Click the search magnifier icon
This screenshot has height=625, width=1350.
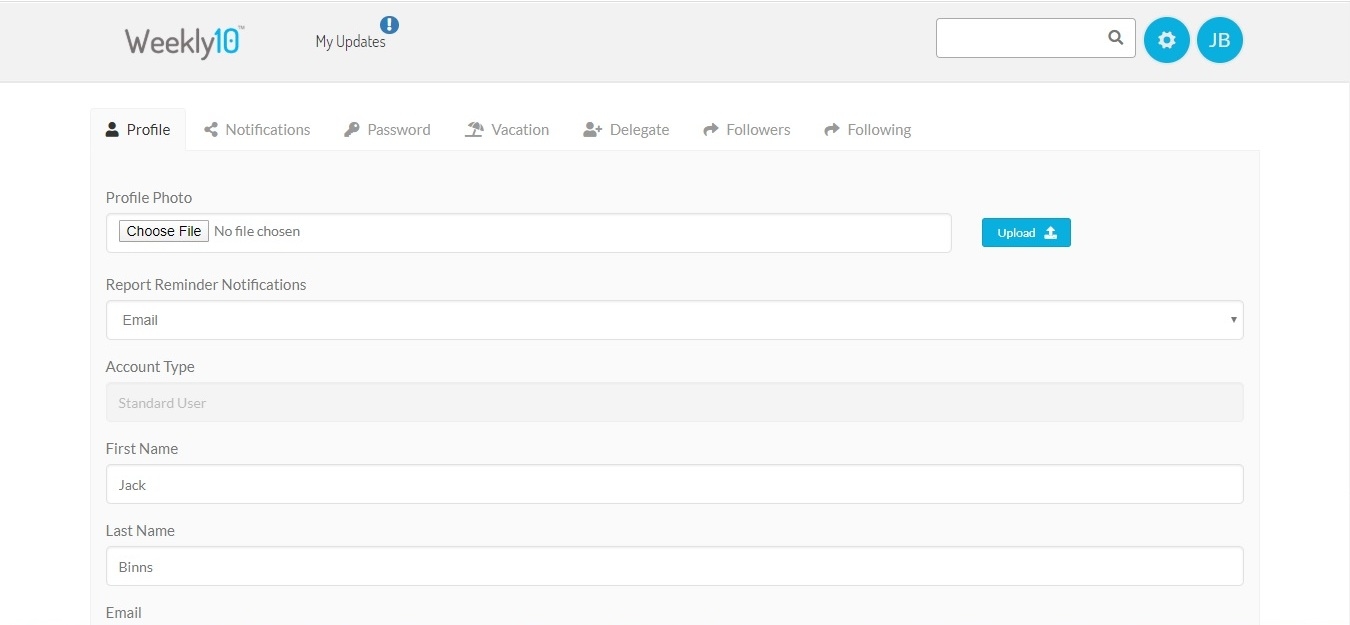1115,38
